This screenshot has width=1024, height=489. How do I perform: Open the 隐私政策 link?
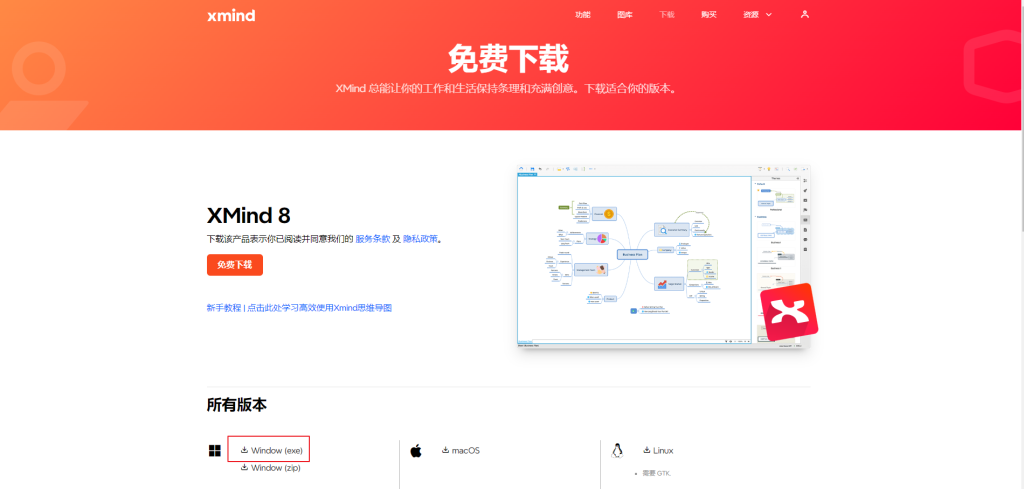[x=421, y=239]
